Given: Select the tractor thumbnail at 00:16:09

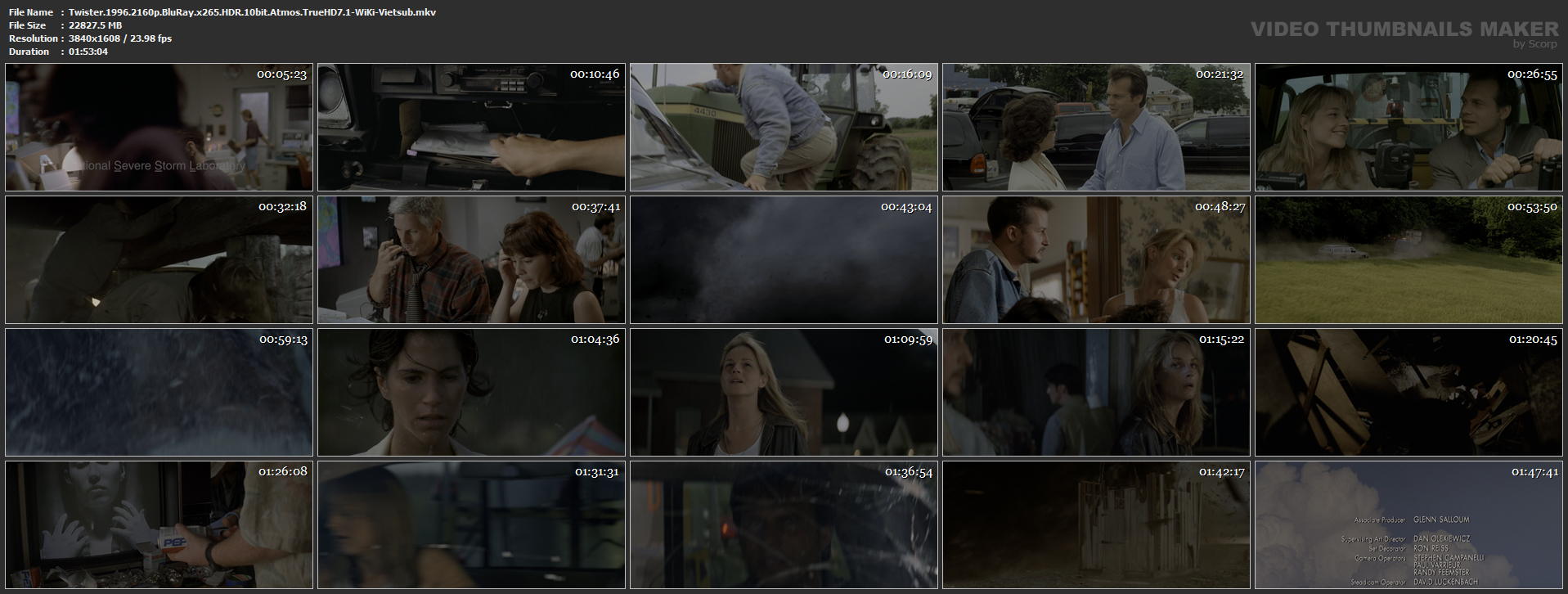Looking at the screenshot, I should coord(784,127).
